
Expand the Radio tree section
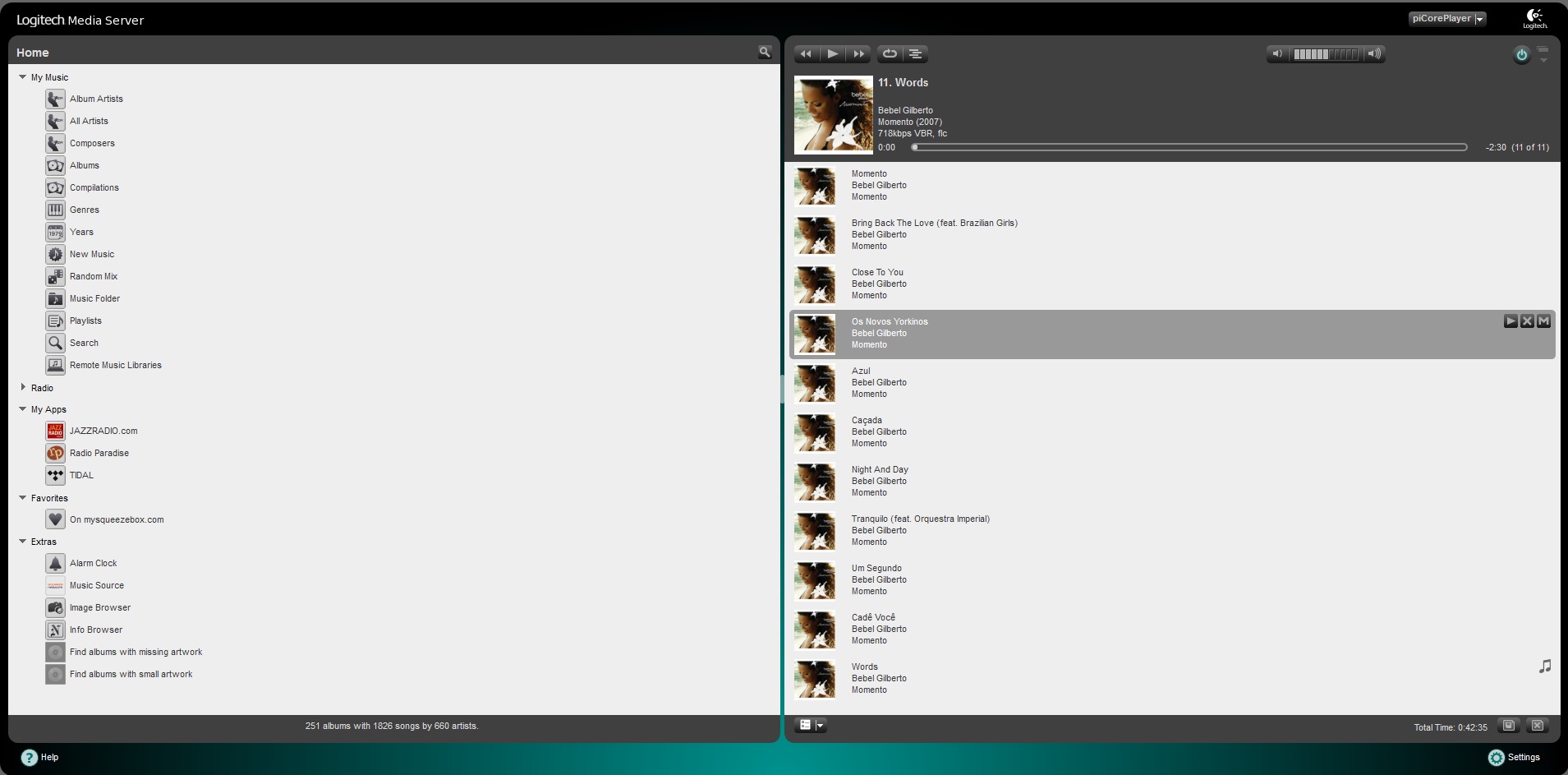(23, 388)
